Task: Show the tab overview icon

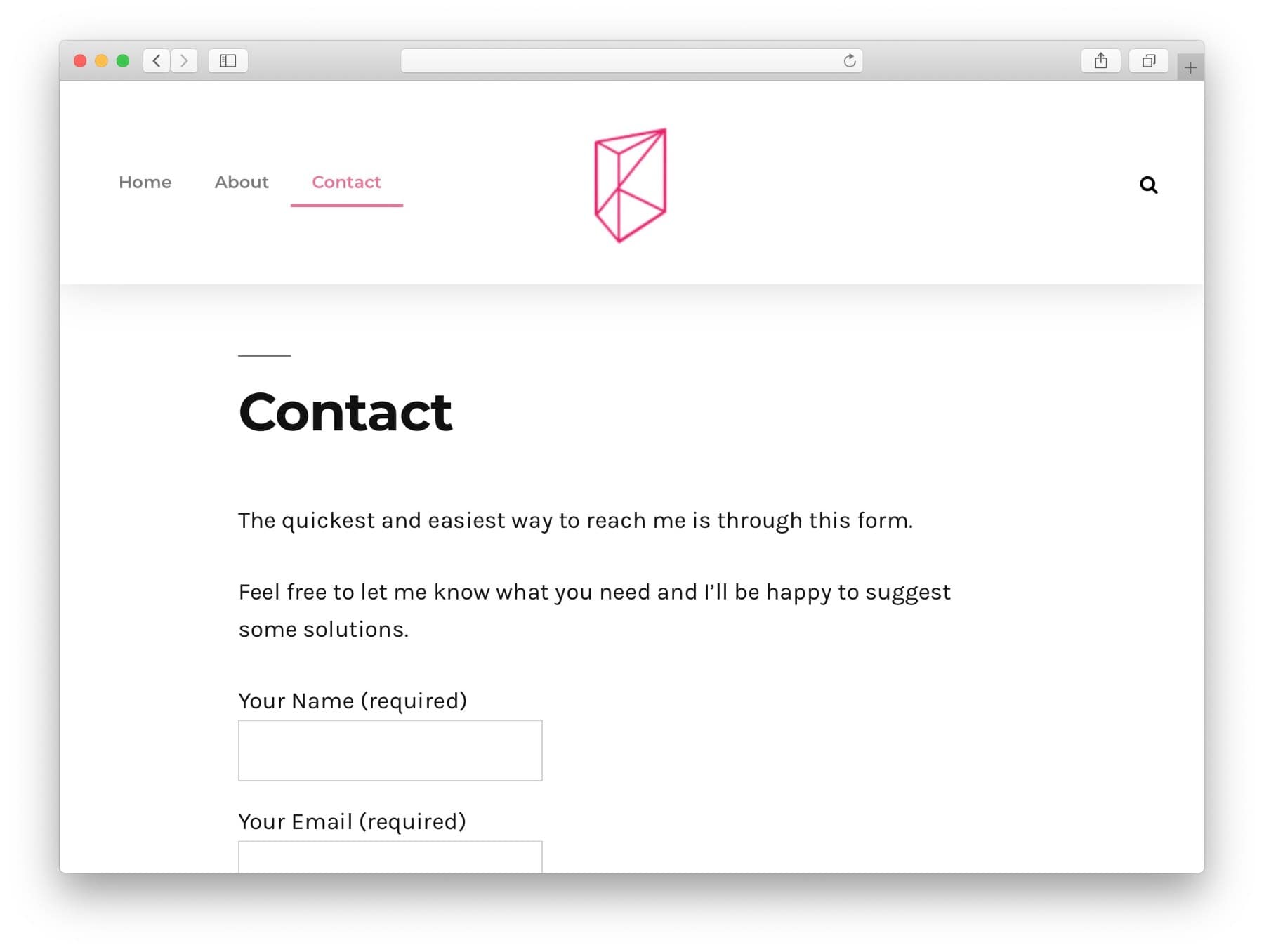Action: [1149, 61]
